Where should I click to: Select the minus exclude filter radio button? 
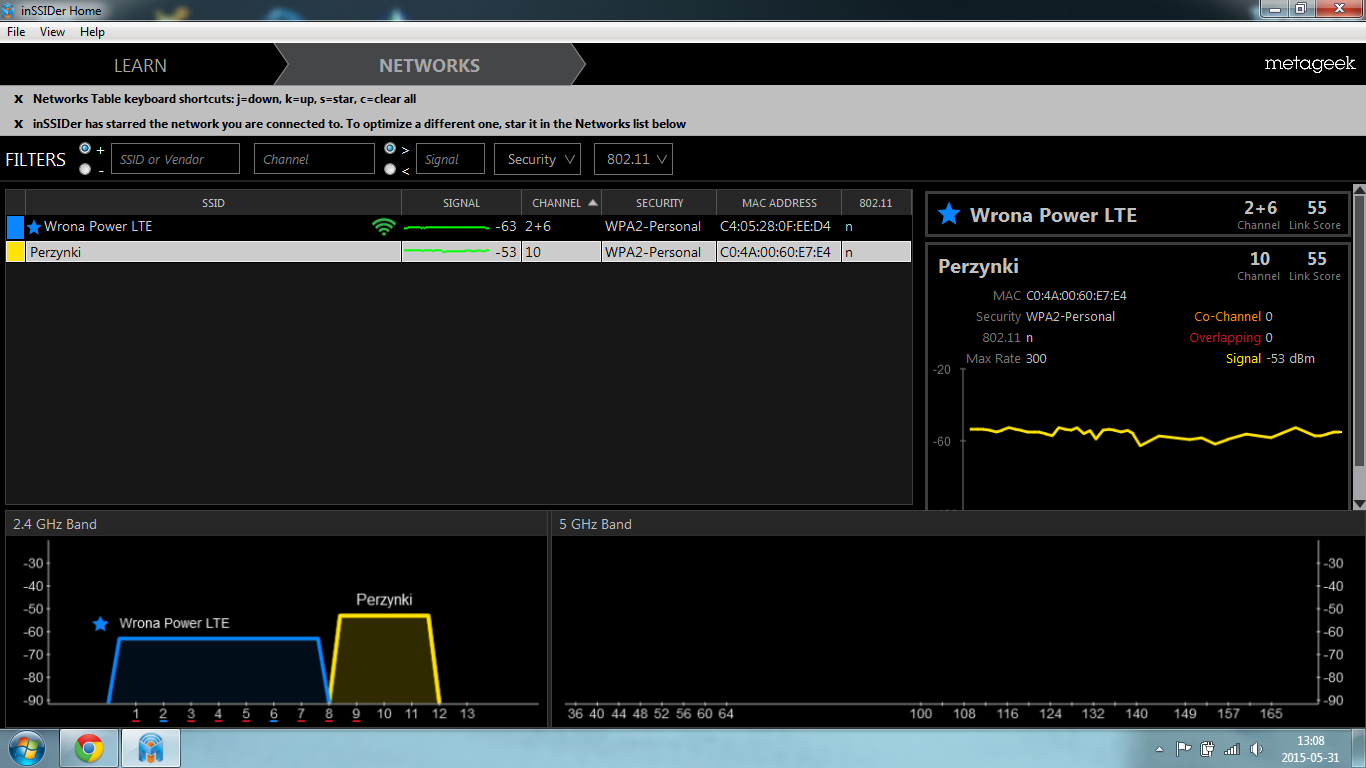pos(85,169)
